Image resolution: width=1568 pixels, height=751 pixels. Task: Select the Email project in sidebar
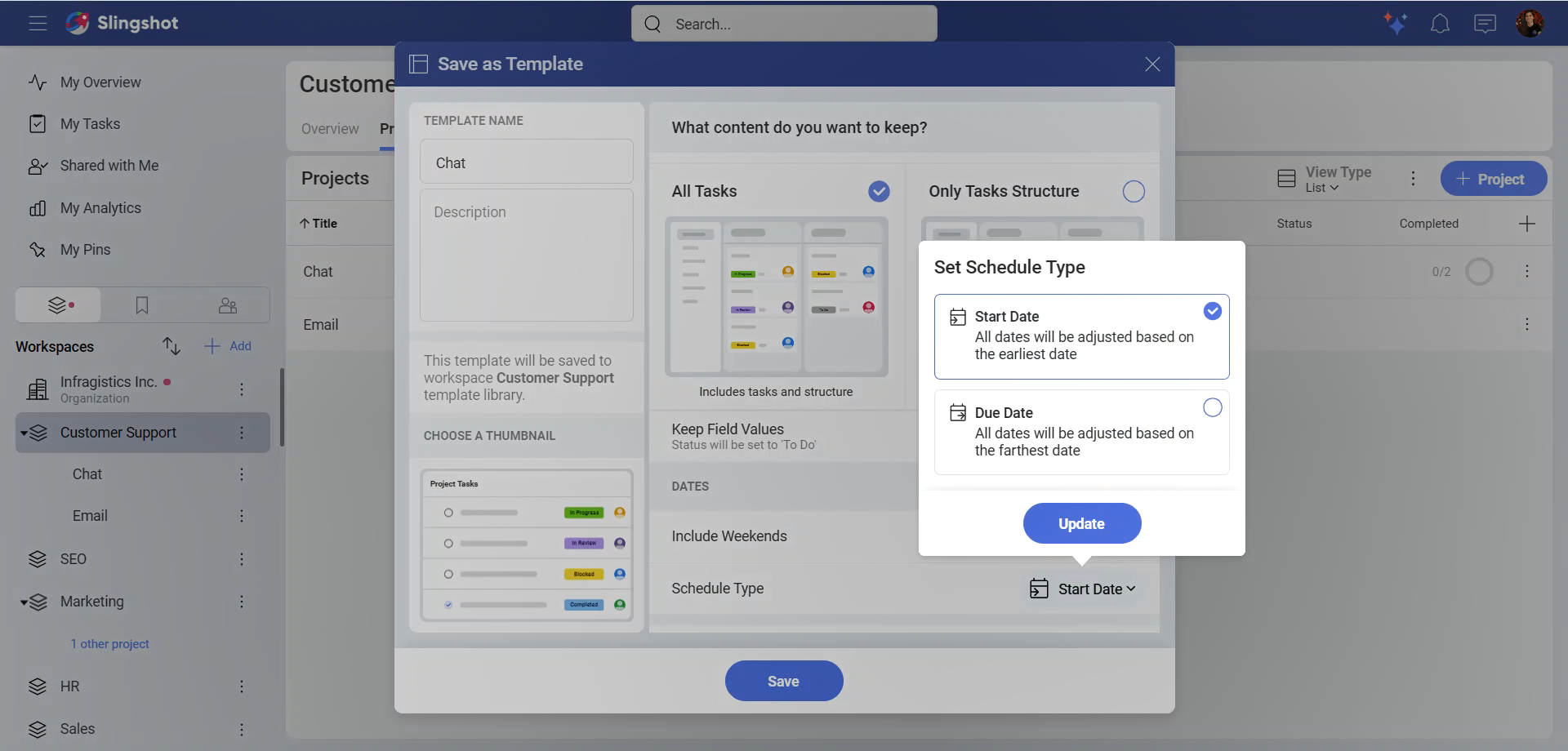[90, 516]
